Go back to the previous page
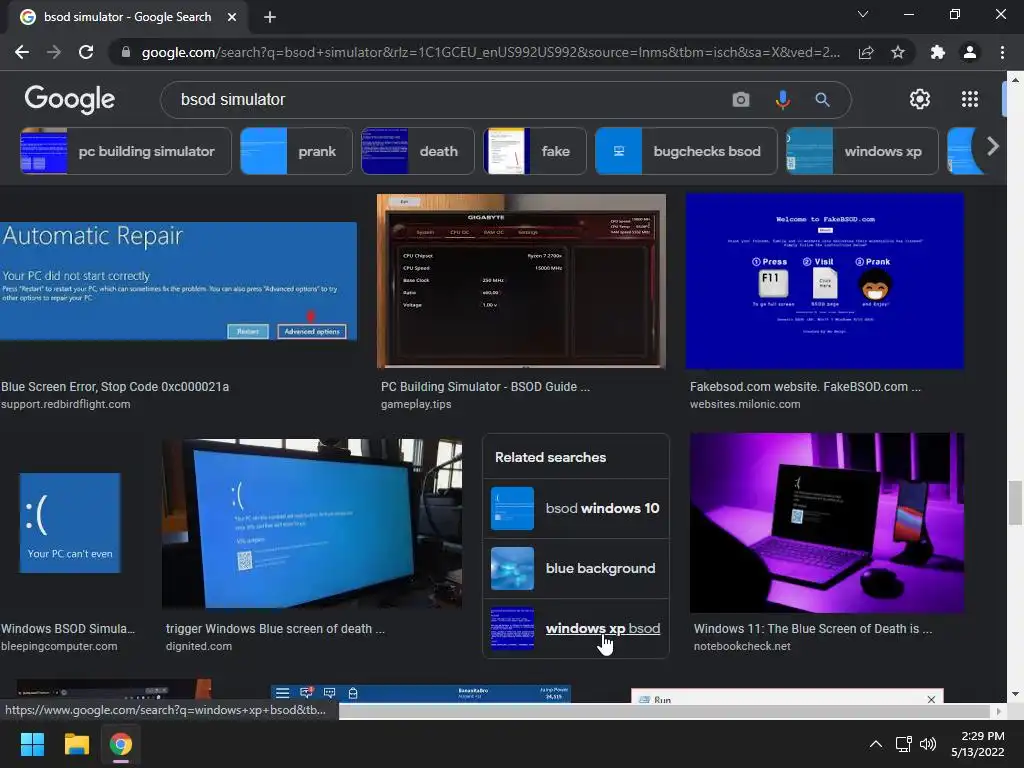 pos(22,52)
